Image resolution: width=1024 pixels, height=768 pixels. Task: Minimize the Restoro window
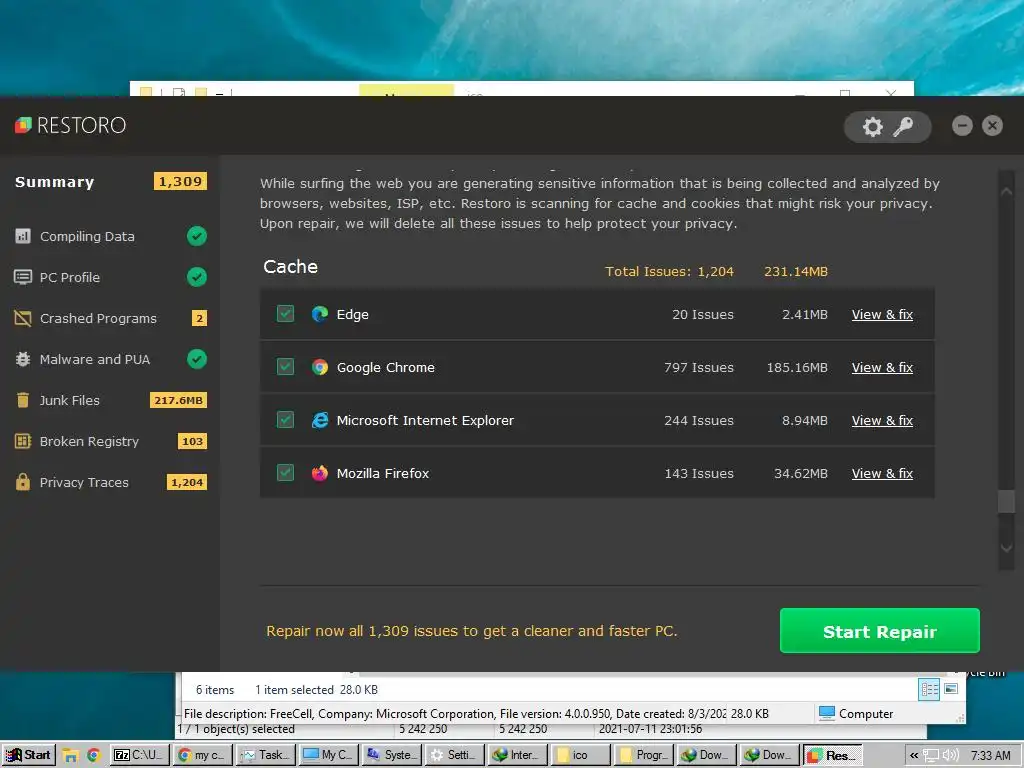coord(962,125)
